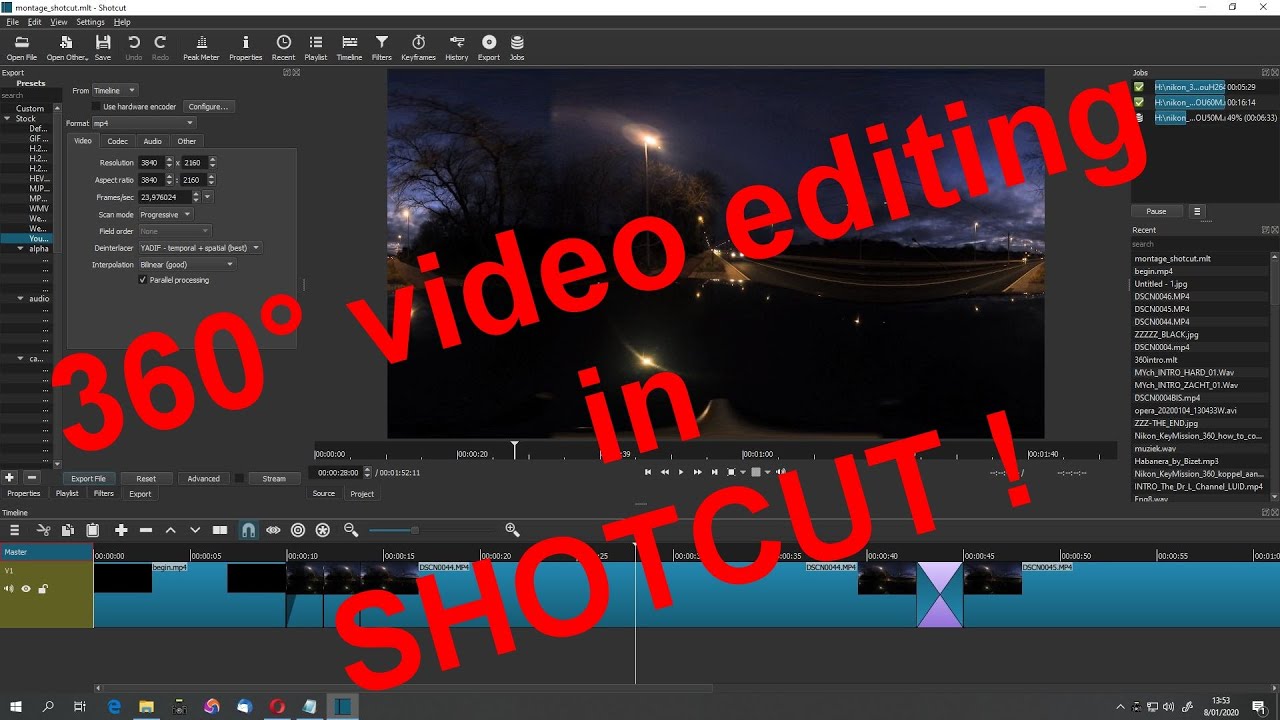The width and height of the screenshot is (1280, 720).
Task: Lift the clip with up-chevron icon
Action: [170, 530]
